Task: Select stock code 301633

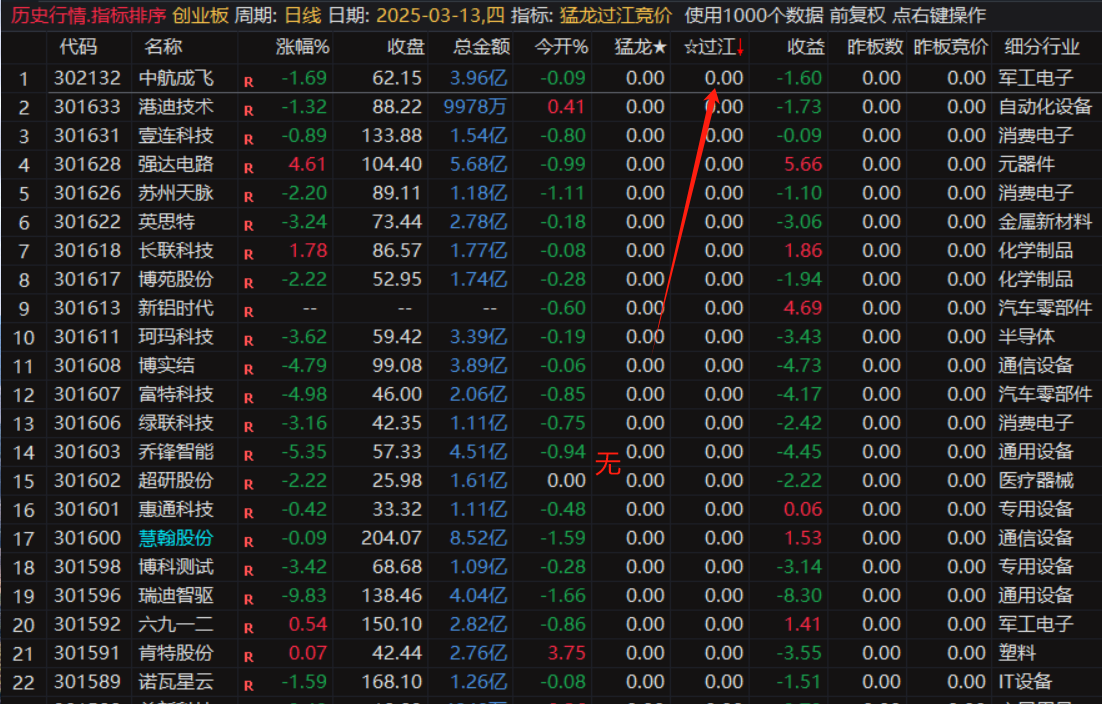Action: 87,106
